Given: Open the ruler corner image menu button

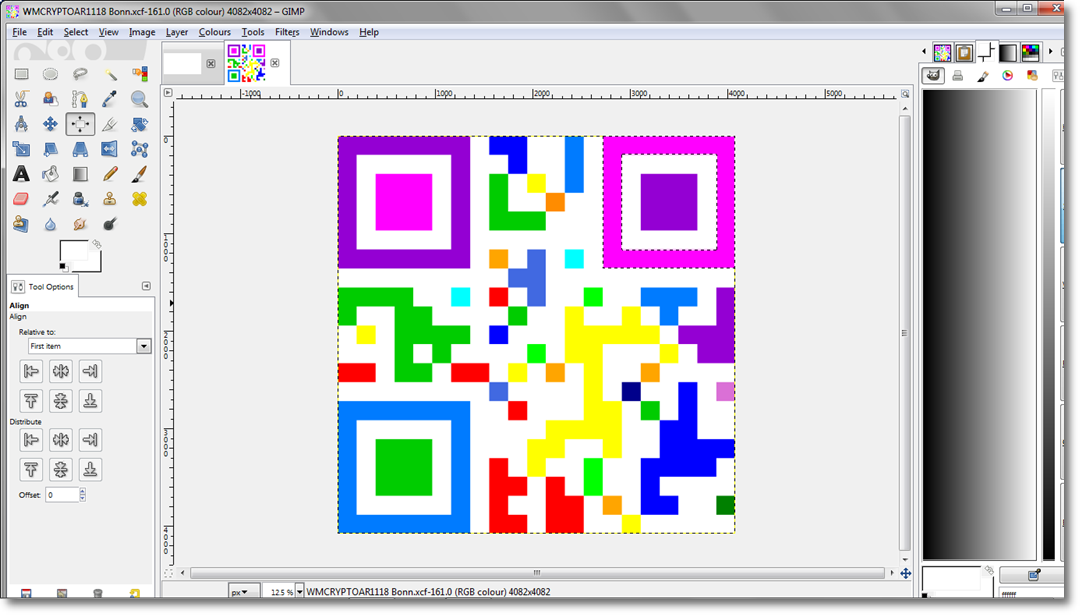Looking at the screenshot, I should click(x=168, y=92).
